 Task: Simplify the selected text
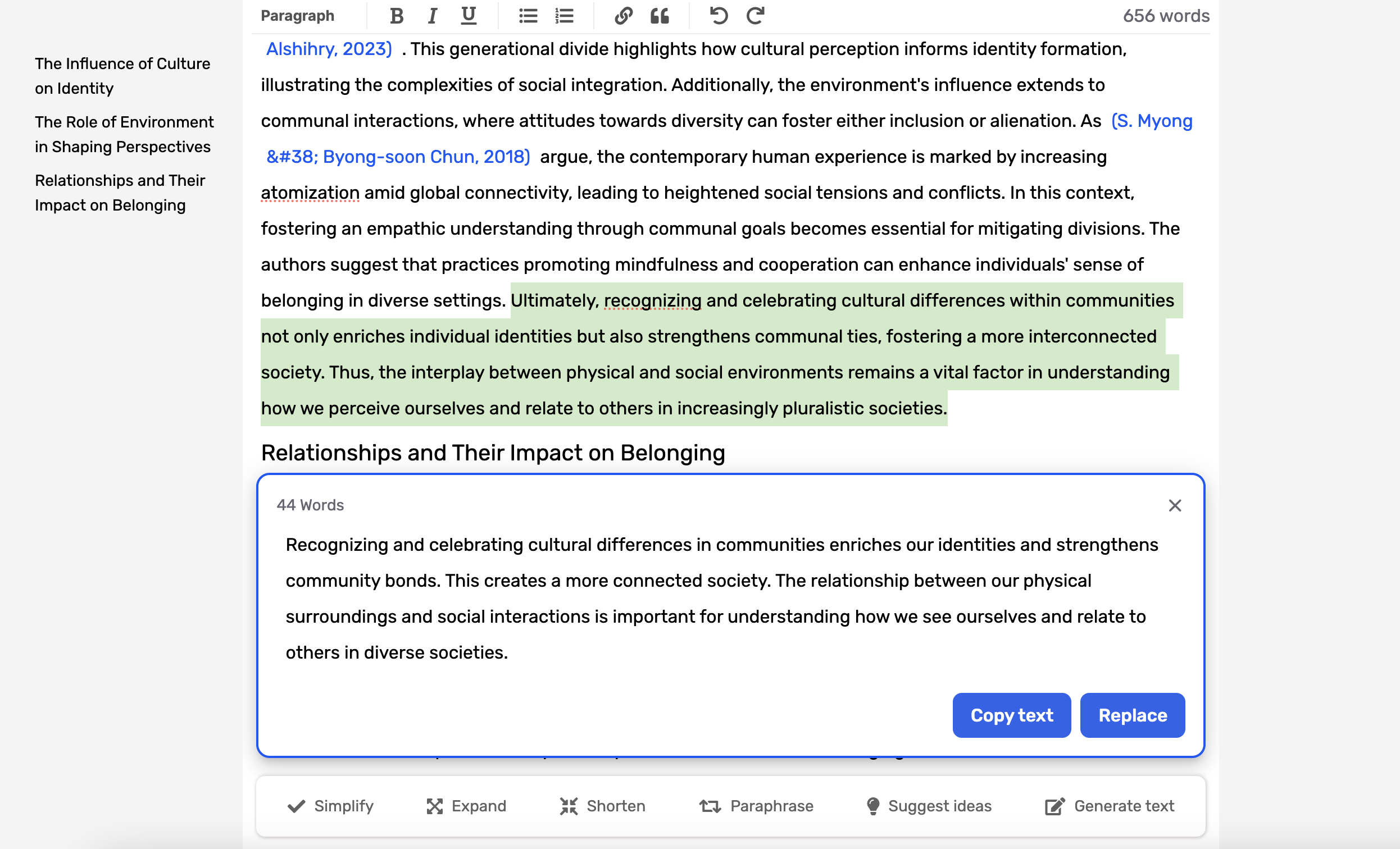pos(330,806)
